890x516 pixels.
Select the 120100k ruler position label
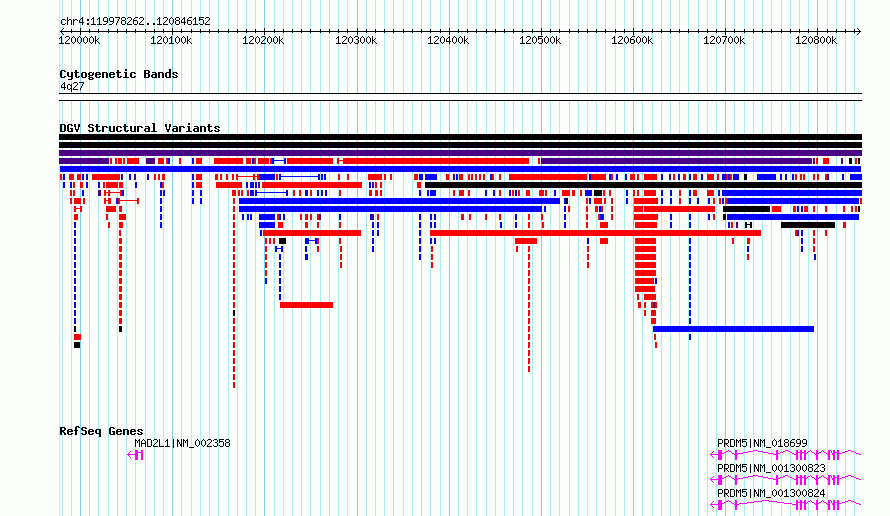[171, 40]
